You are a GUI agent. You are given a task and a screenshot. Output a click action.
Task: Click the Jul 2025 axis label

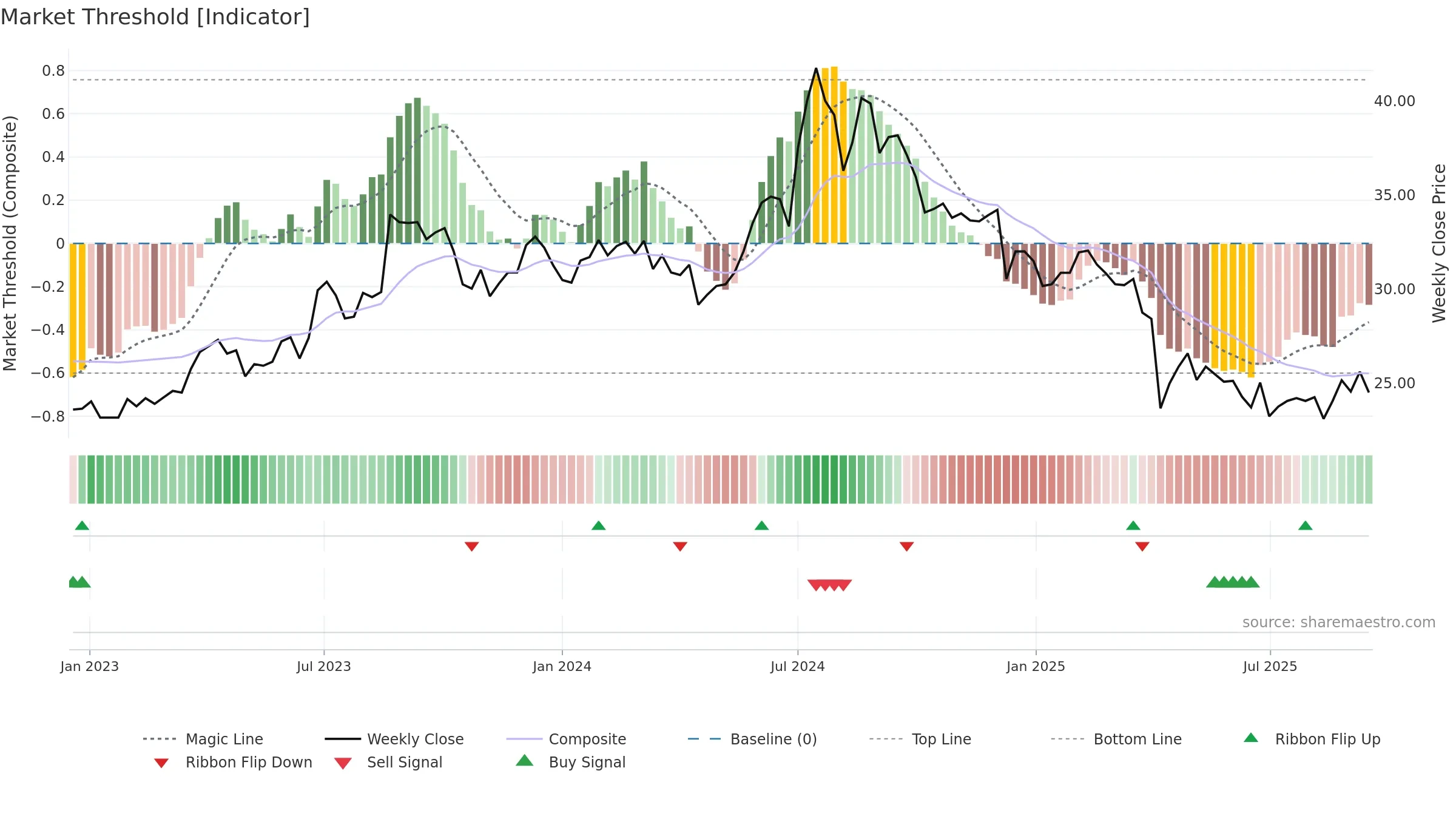pyautogui.click(x=1270, y=666)
